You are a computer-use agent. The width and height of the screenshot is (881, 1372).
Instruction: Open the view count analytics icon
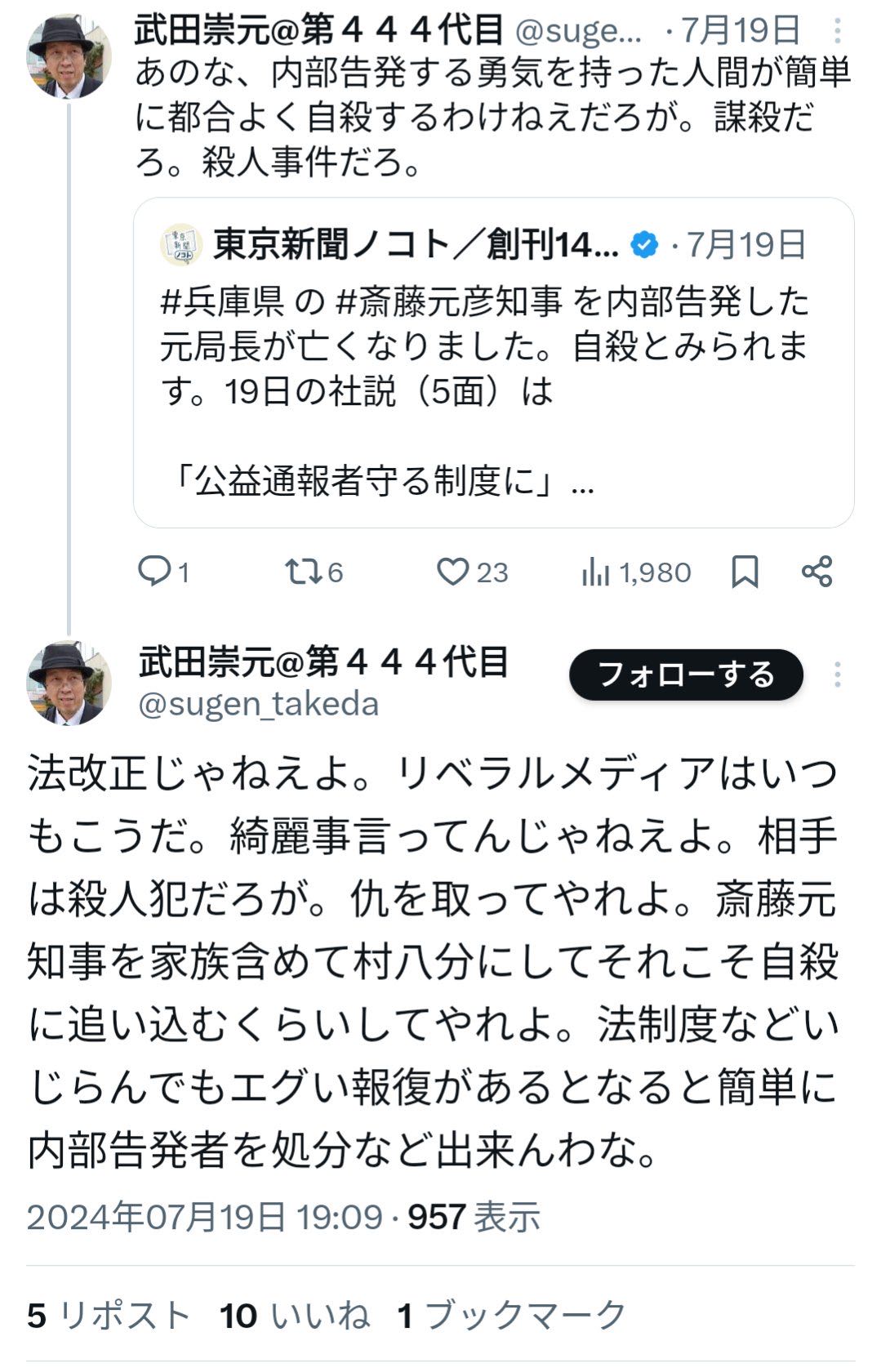[596, 572]
